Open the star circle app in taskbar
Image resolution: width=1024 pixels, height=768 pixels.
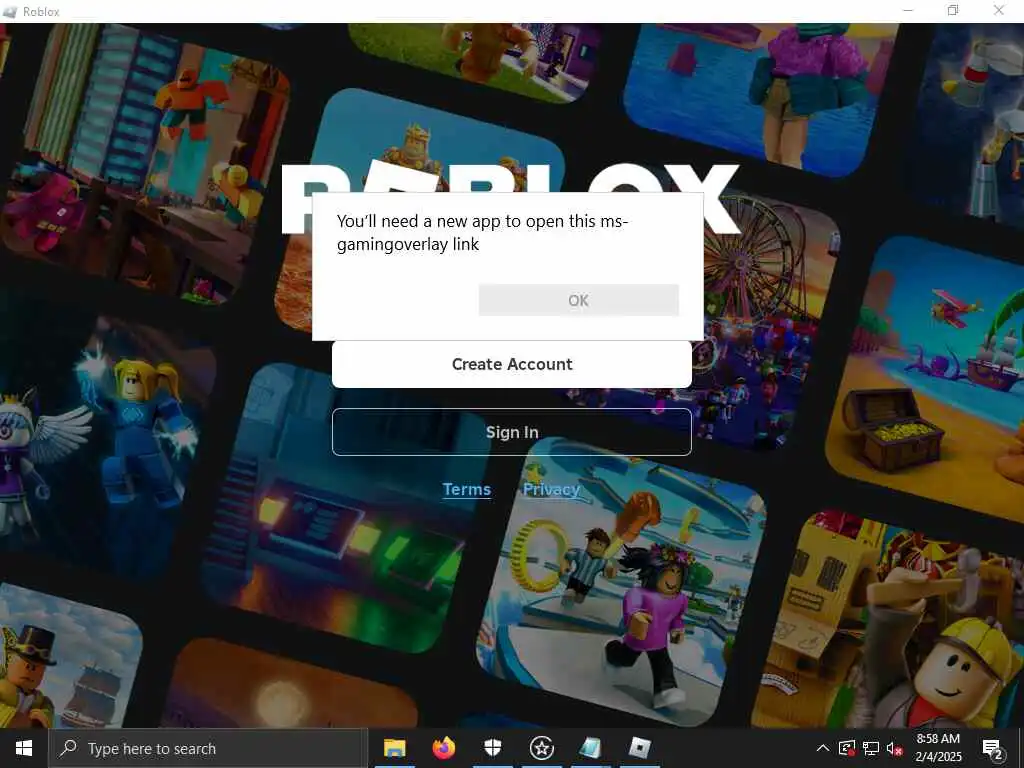[x=541, y=748]
